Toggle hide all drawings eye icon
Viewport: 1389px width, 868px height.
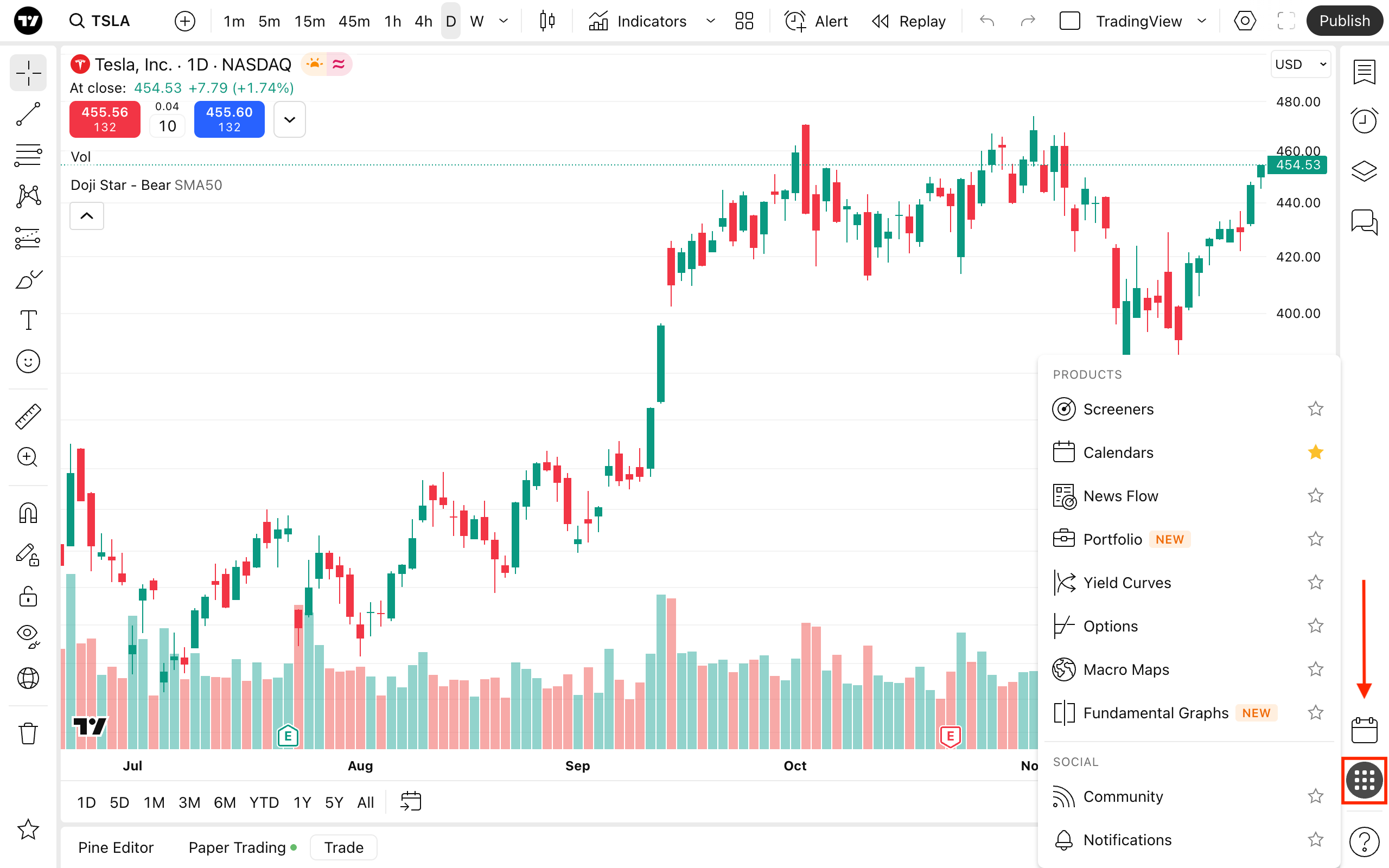[x=28, y=634]
